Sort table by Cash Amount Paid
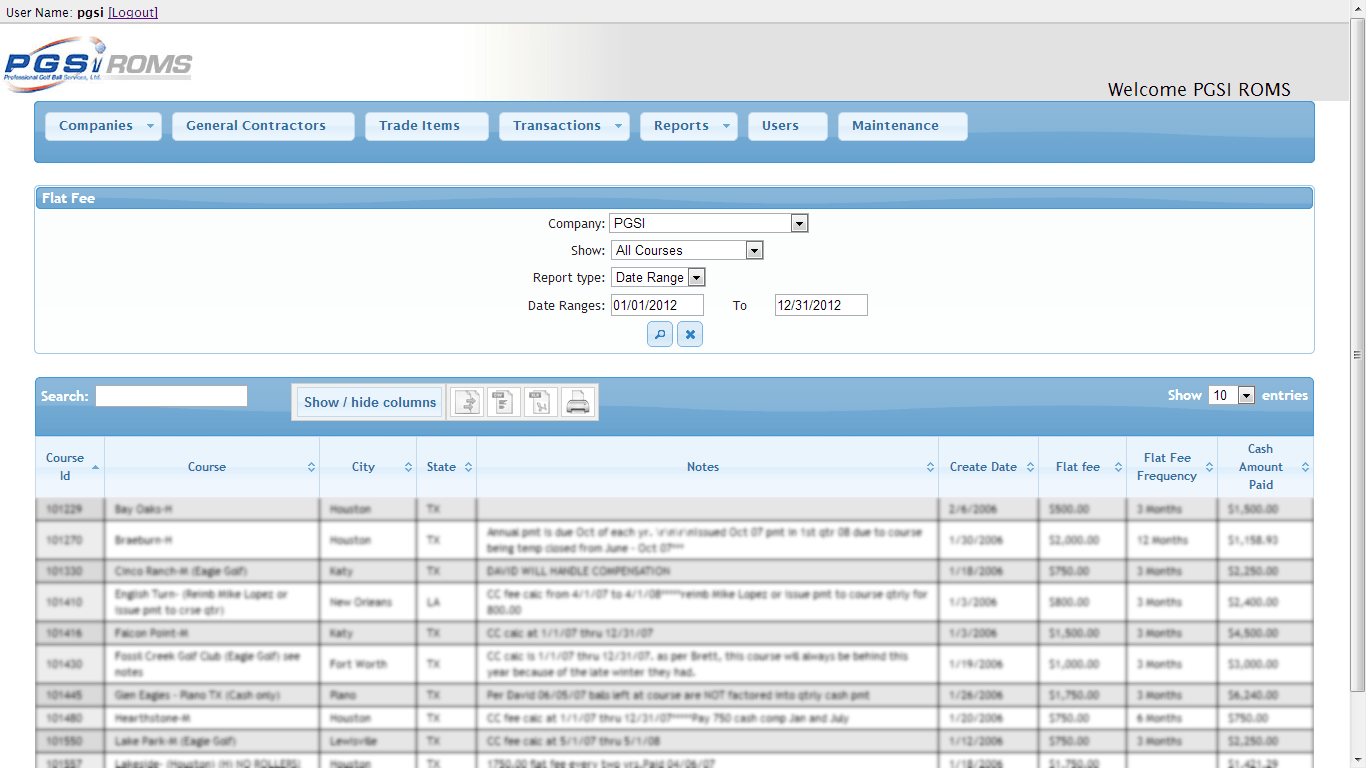 tap(1264, 467)
